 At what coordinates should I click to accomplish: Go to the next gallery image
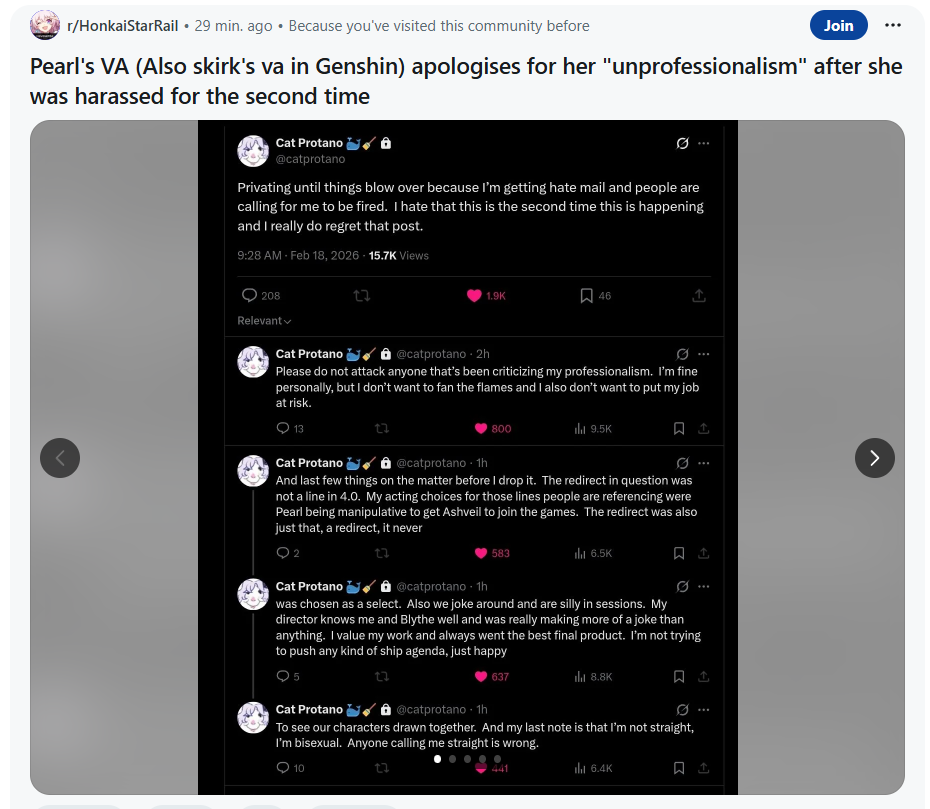(x=874, y=458)
